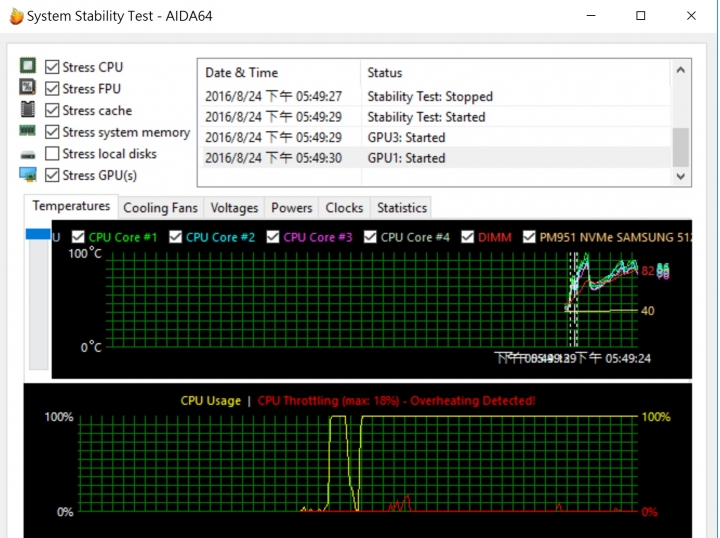This screenshot has width=720, height=538.
Task: Toggle the DIMM temperature checkbox
Action: [467, 237]
